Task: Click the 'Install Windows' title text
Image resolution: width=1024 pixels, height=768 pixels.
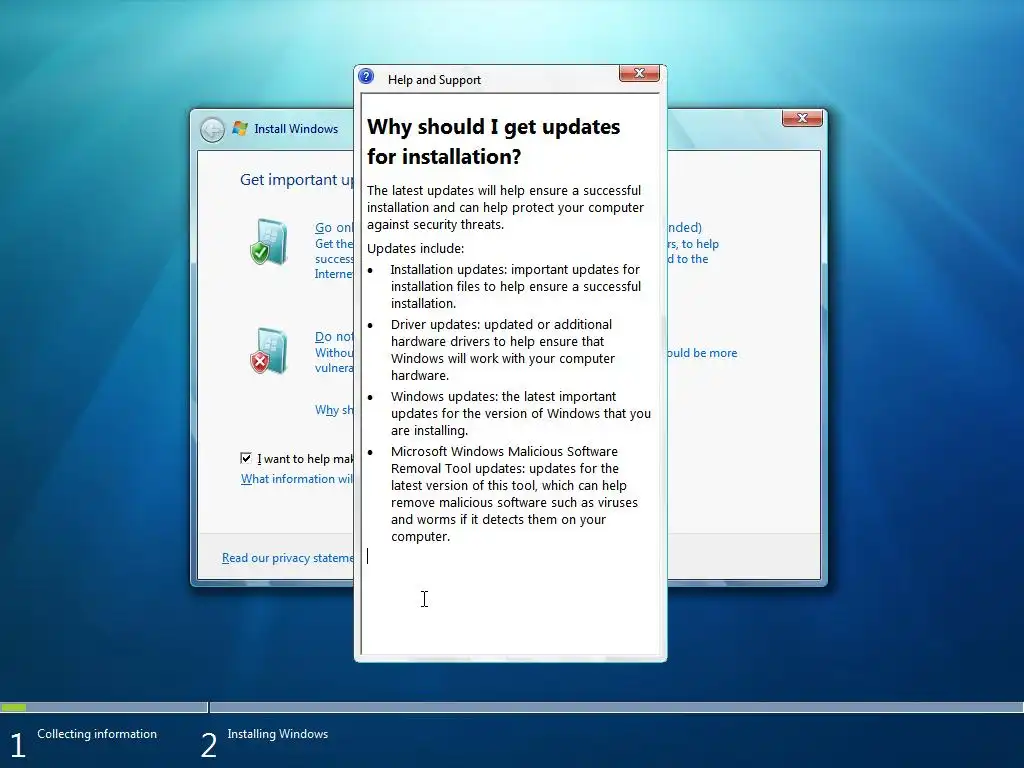Action: (296, 129)
